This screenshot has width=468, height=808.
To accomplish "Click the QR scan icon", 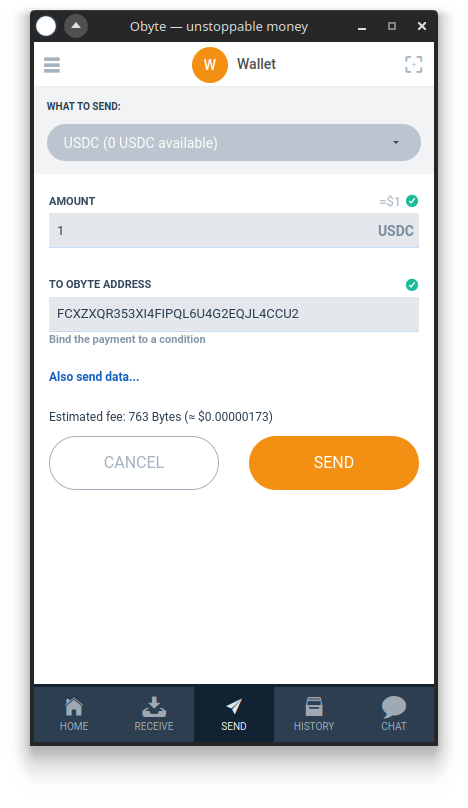I will point(413,64).
